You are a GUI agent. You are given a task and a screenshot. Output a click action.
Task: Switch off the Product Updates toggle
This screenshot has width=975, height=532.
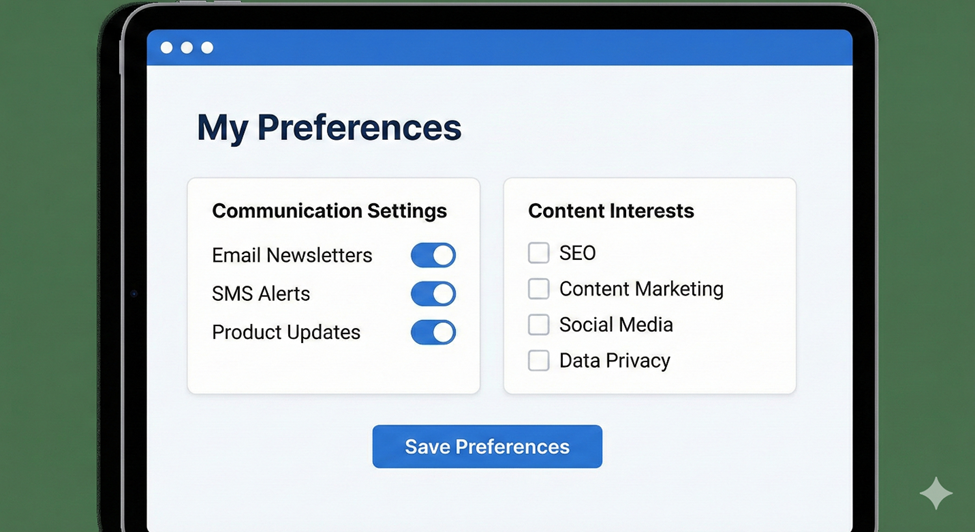tap(433, 332)
